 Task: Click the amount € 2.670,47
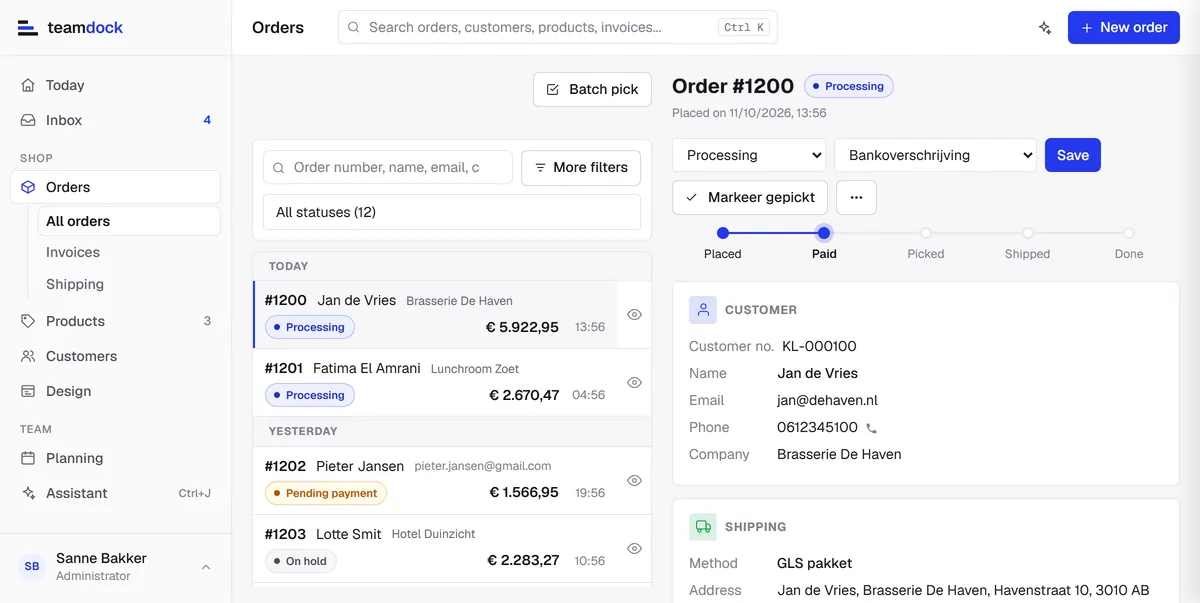[x=524, y=395]
